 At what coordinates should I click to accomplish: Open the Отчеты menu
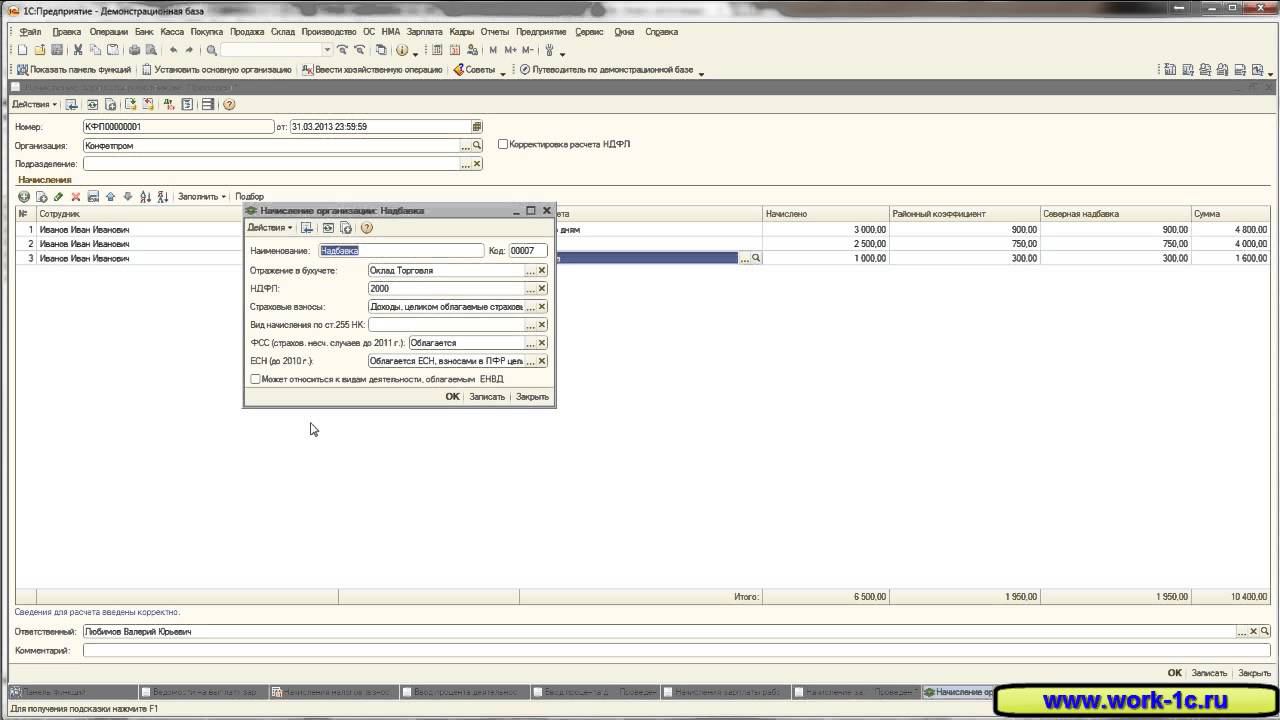494,32
